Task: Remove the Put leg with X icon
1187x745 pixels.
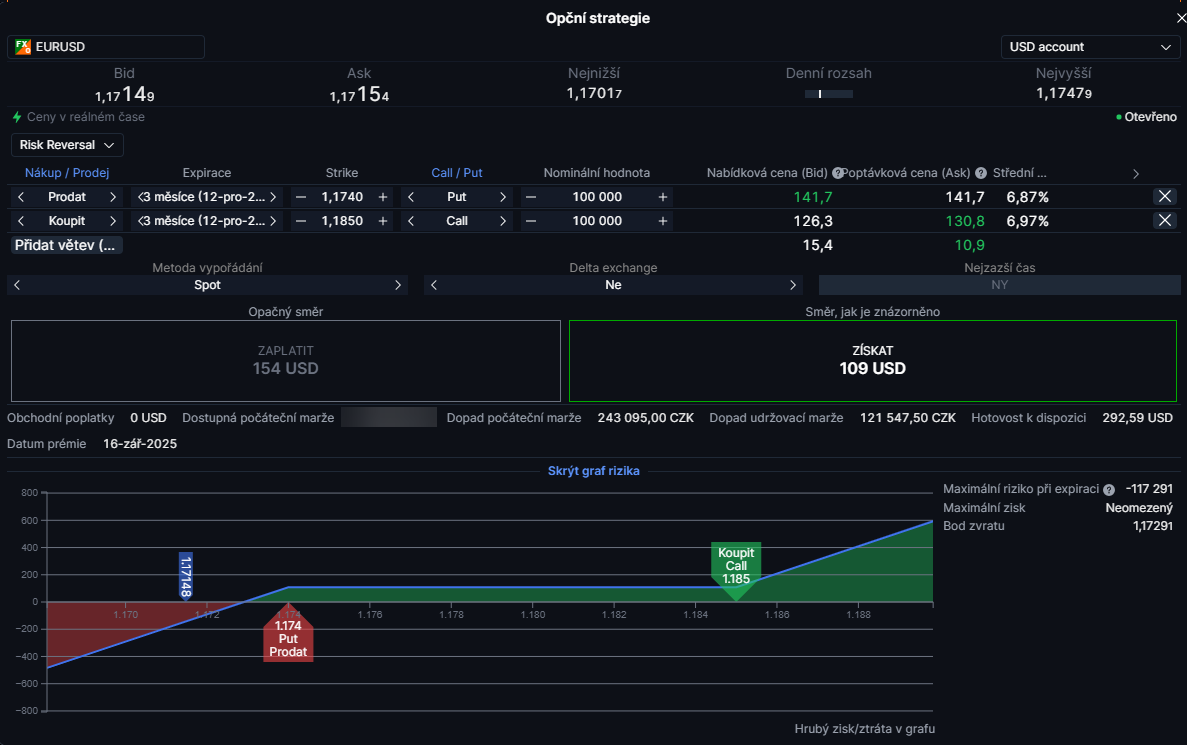Action: (x=1164, y=197)
